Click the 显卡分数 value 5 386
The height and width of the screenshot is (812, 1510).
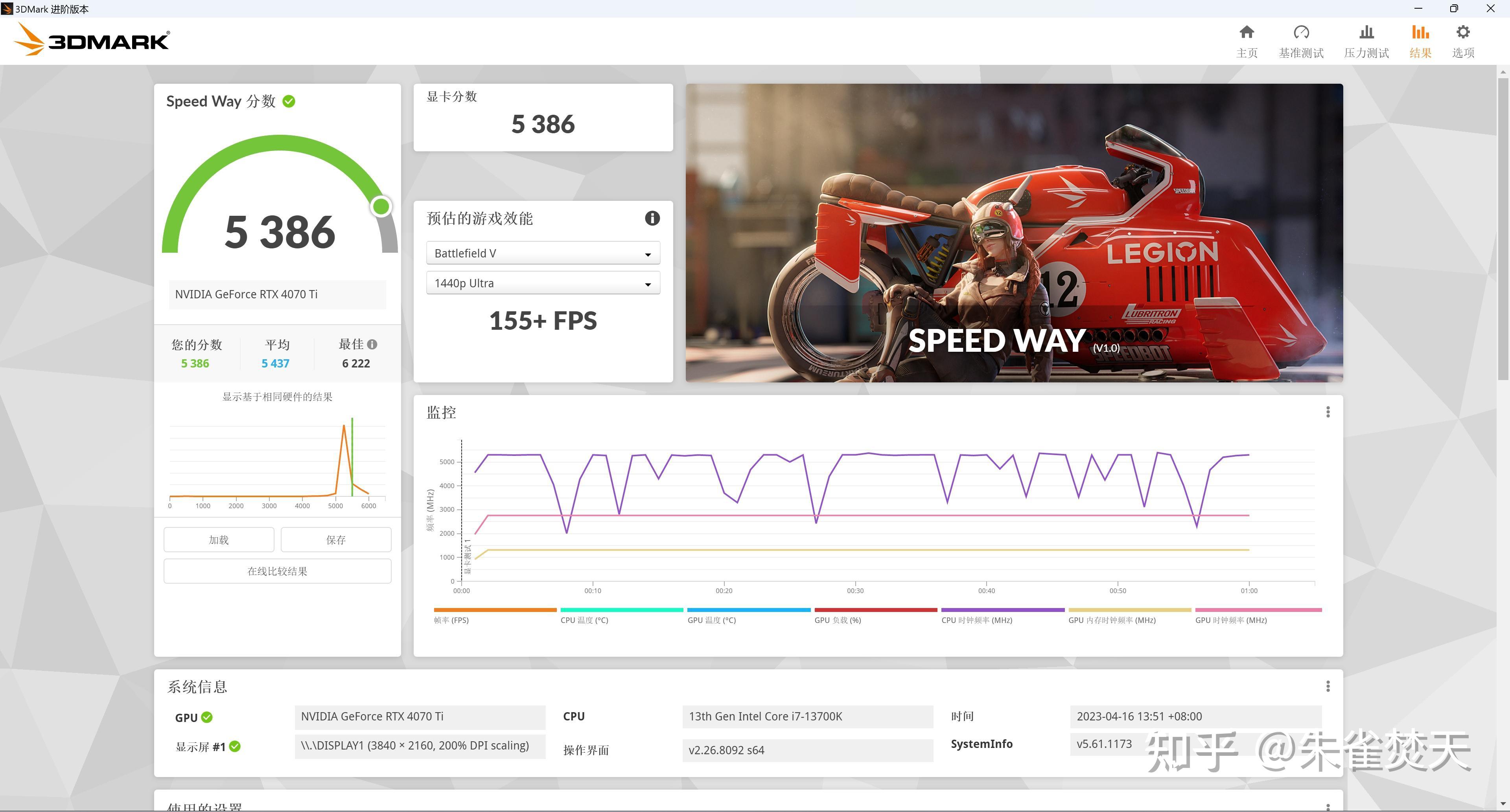[543, 124]
